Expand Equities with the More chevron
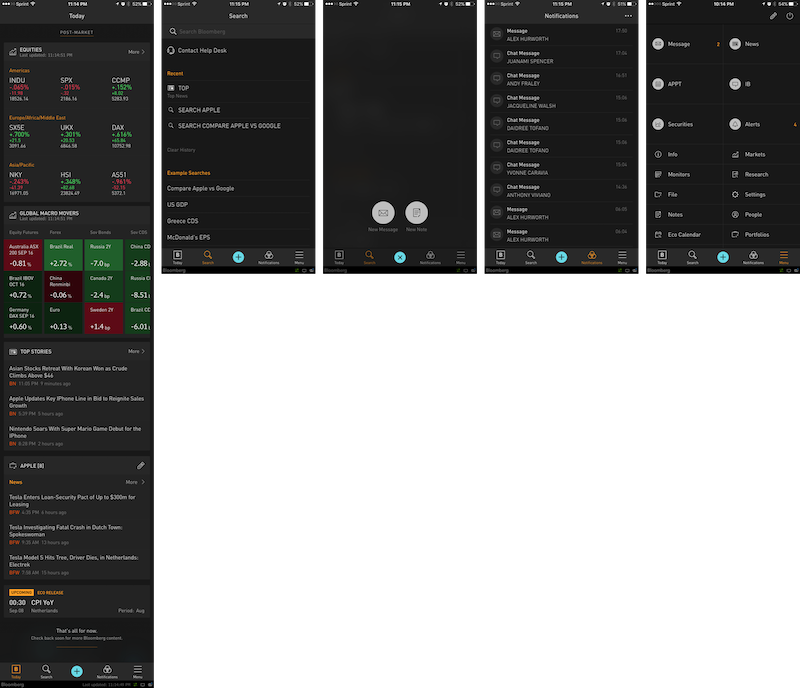 click(x=137, y=52)
